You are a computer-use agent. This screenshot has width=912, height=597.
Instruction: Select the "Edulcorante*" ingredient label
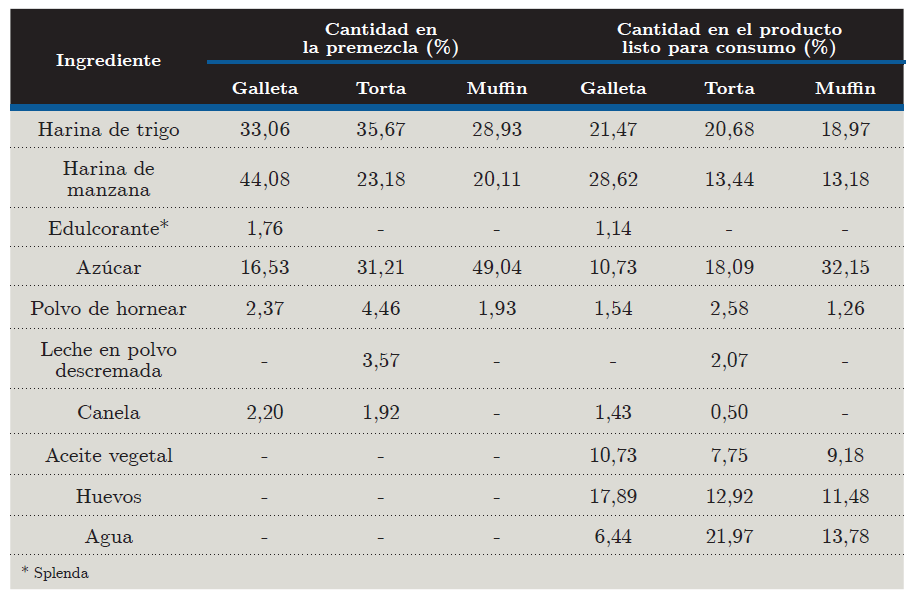(108, 229)
